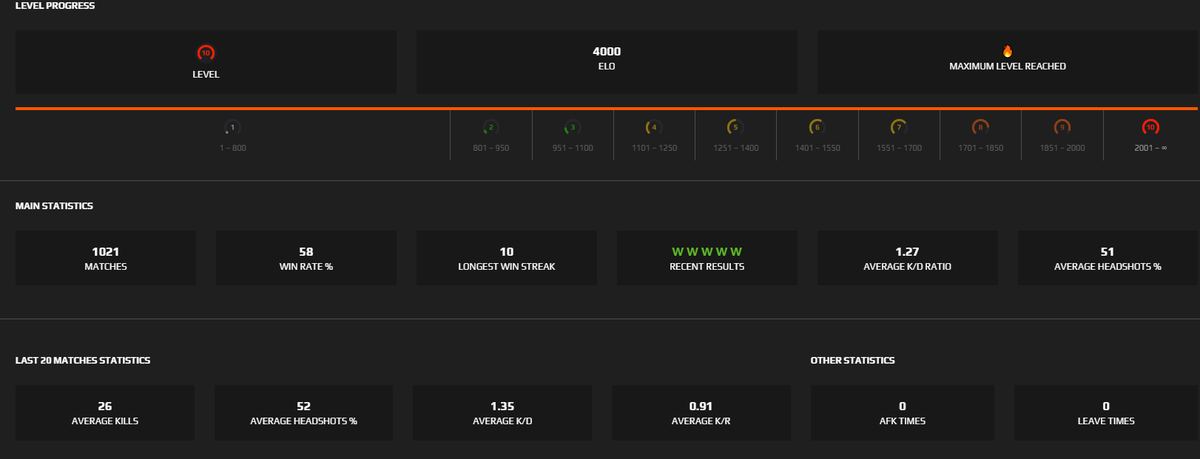Click the green WWWWW recent results
1200x459 pixels.
(707, 251)
